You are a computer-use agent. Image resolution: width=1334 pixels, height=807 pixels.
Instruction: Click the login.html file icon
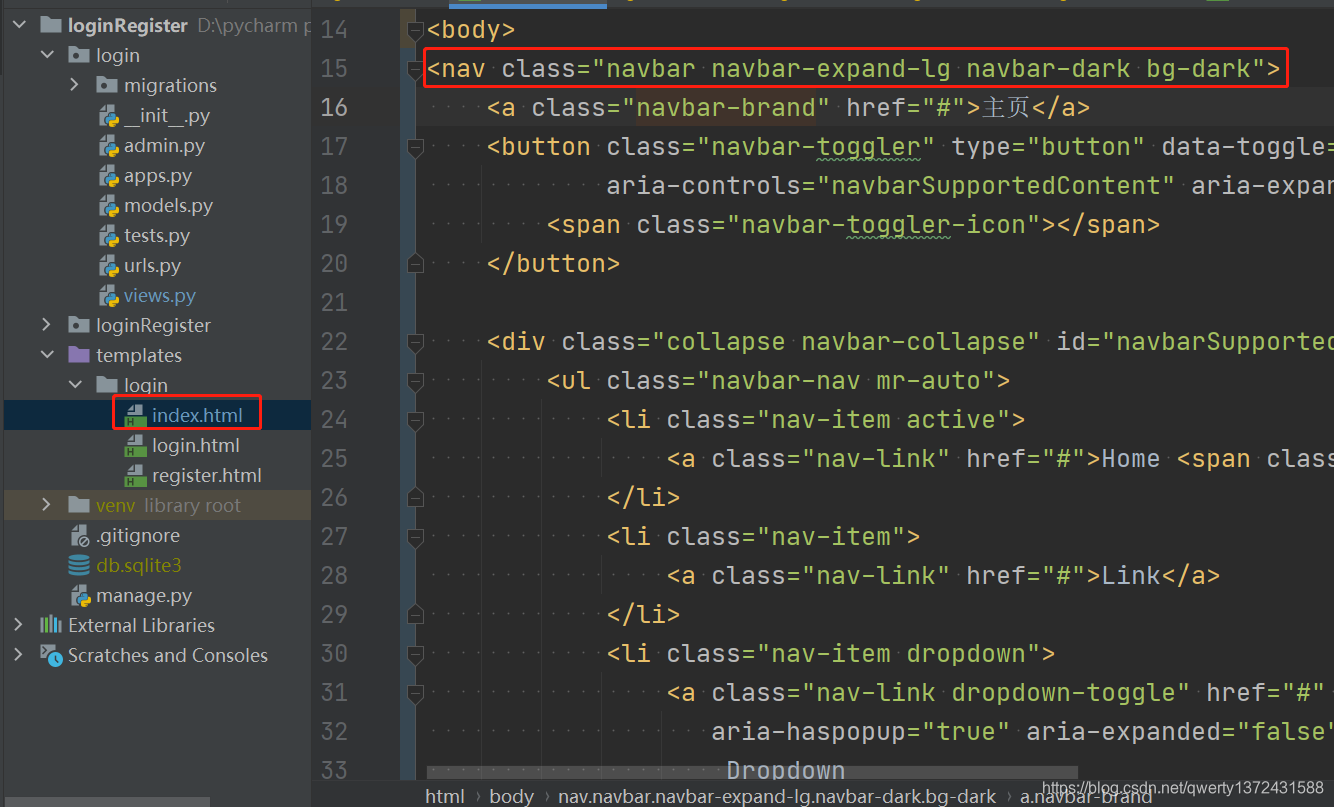tap(135, 445)
